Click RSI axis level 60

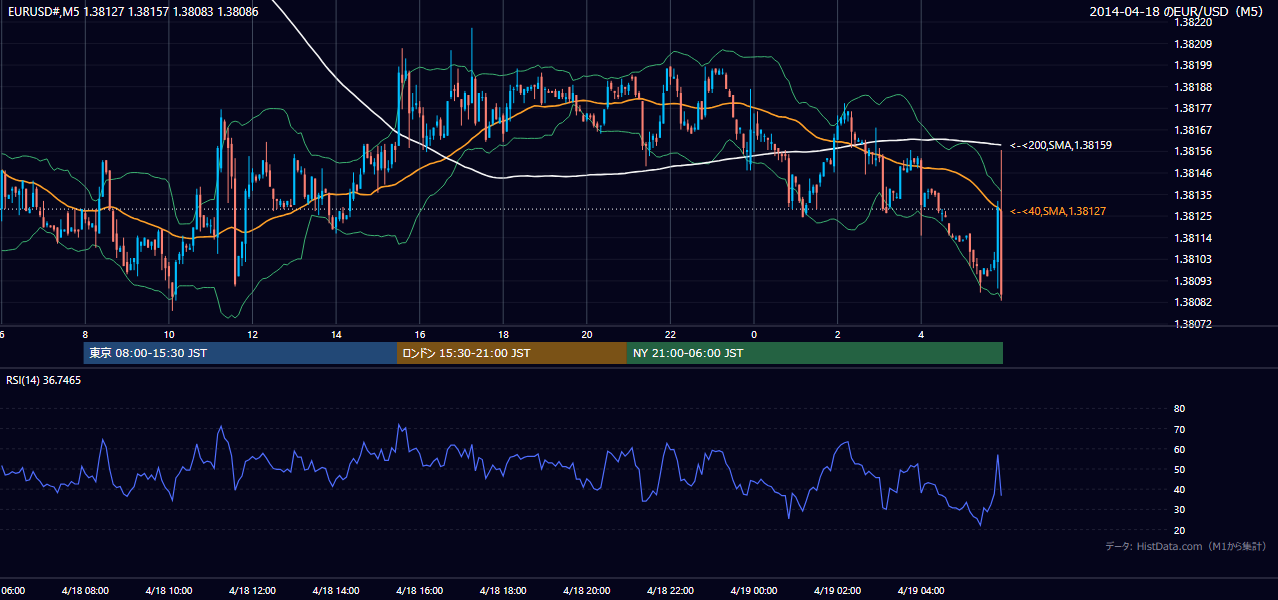1179,449
